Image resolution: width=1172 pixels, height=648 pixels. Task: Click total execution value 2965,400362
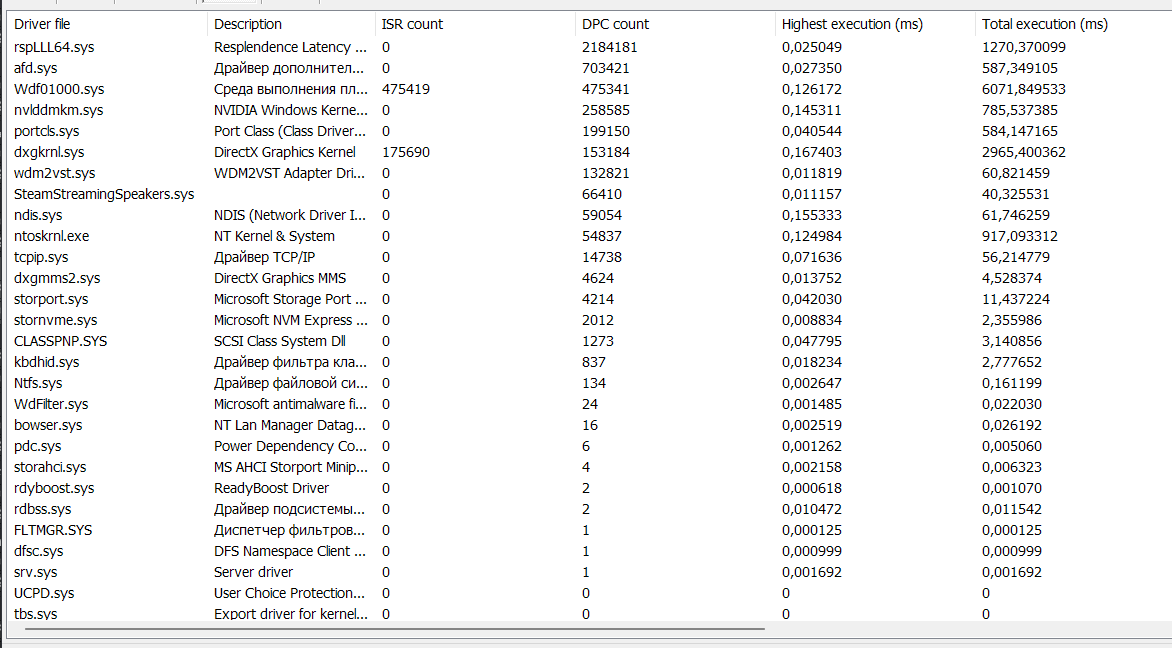tap(1024, 152)
